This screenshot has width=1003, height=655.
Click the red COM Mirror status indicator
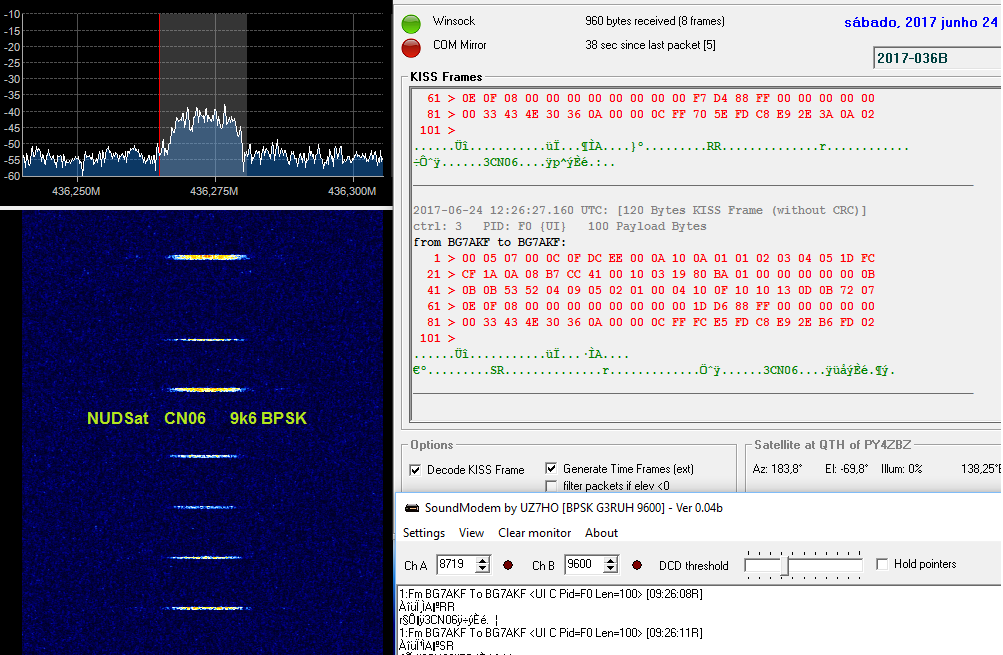click(x=410, y=47)
